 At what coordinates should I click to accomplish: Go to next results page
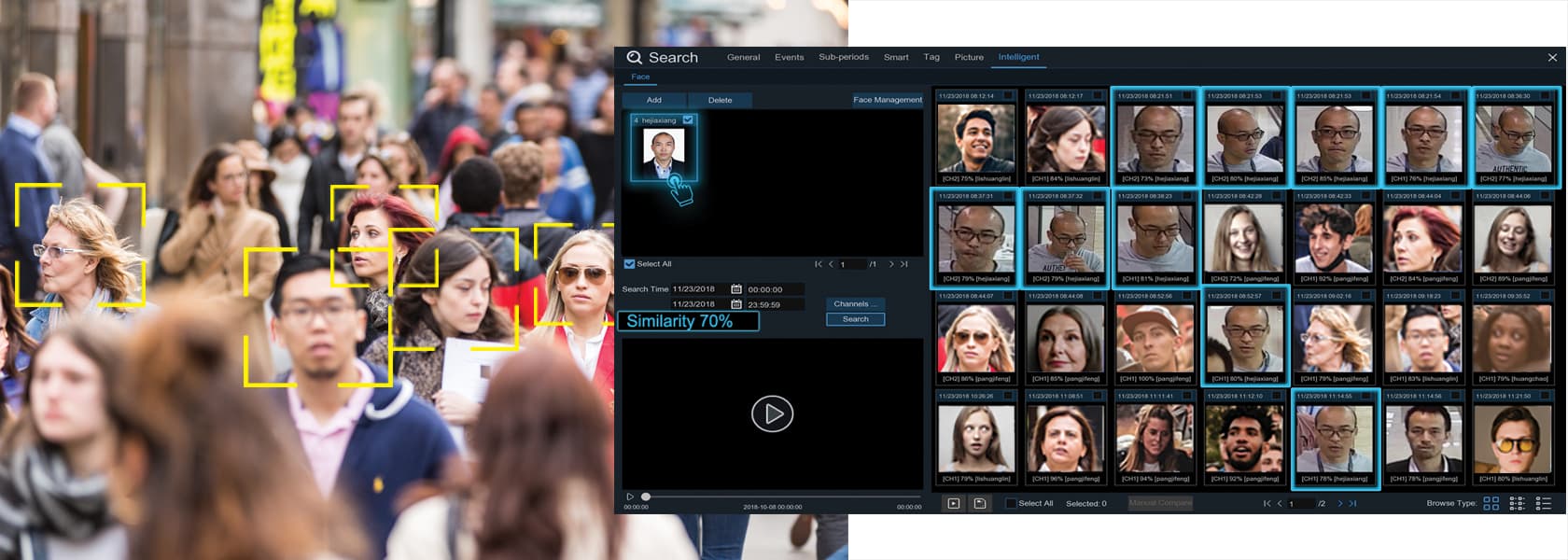1340,503
